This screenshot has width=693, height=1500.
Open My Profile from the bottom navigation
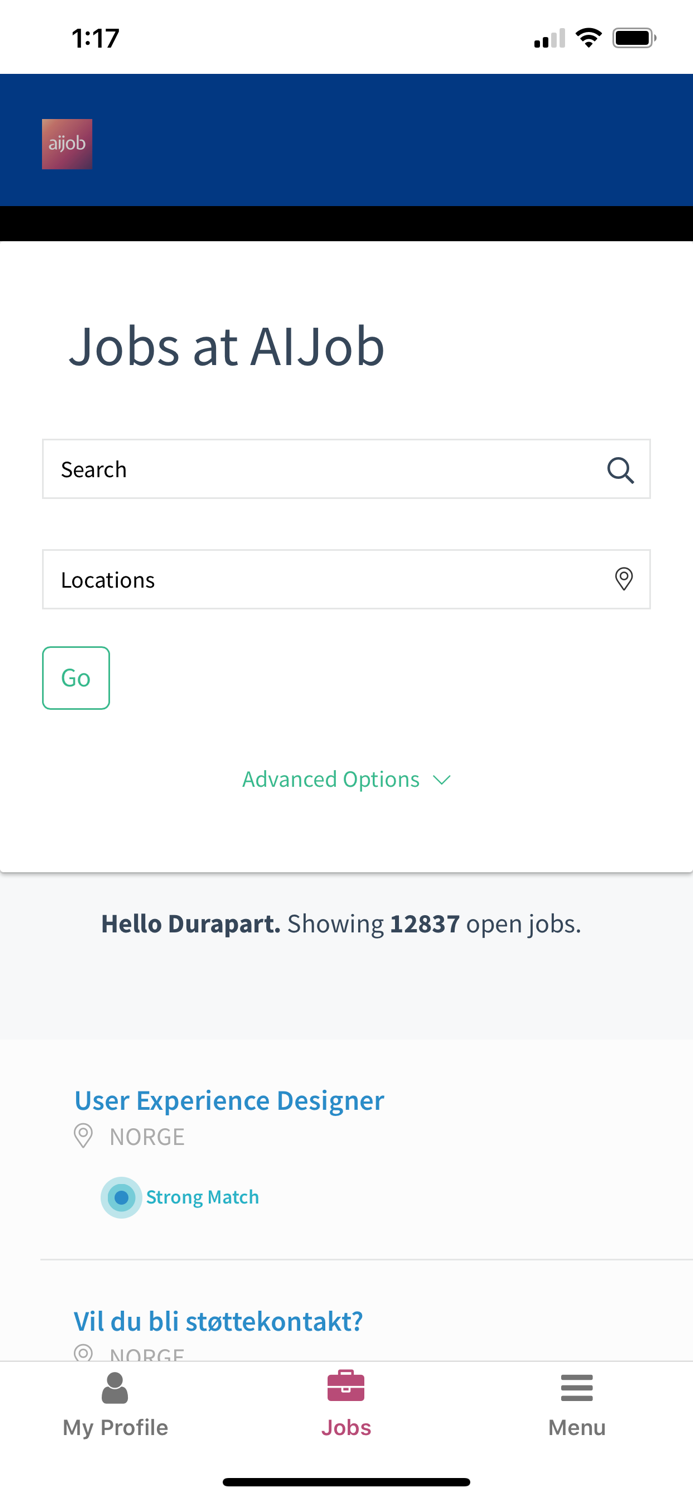click(x=115, y=1404)
